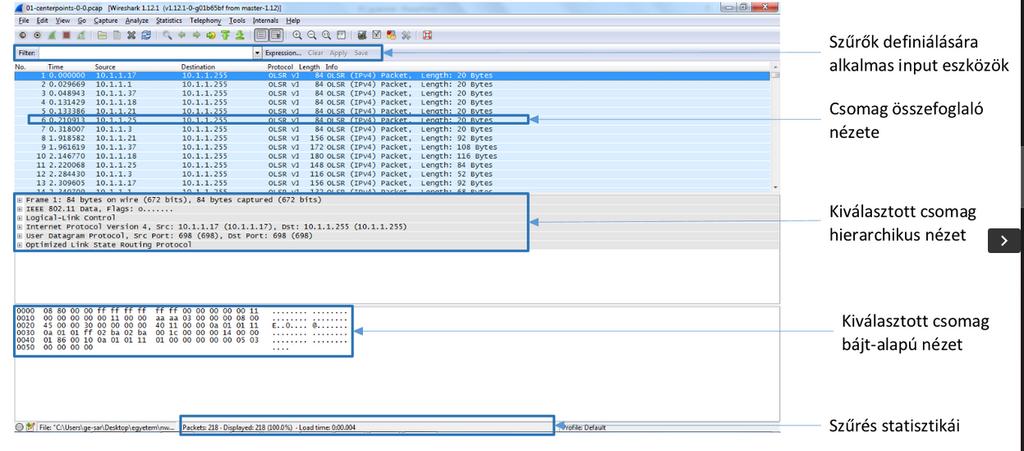Go forward in packet history
1024x451 pixels.
coord(197,35)
